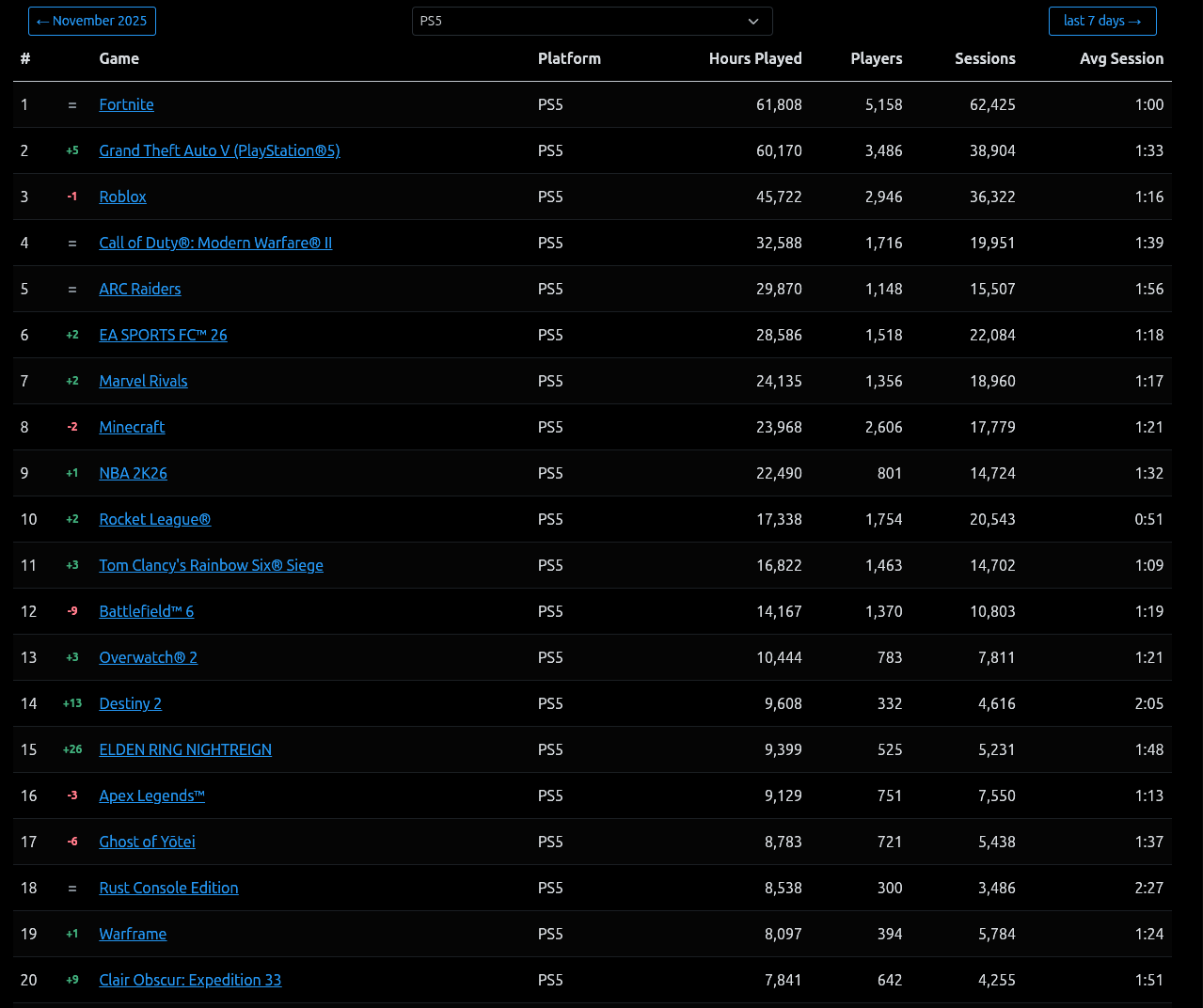
Task: Go to previous period November 2025
Action: point(92,21)
